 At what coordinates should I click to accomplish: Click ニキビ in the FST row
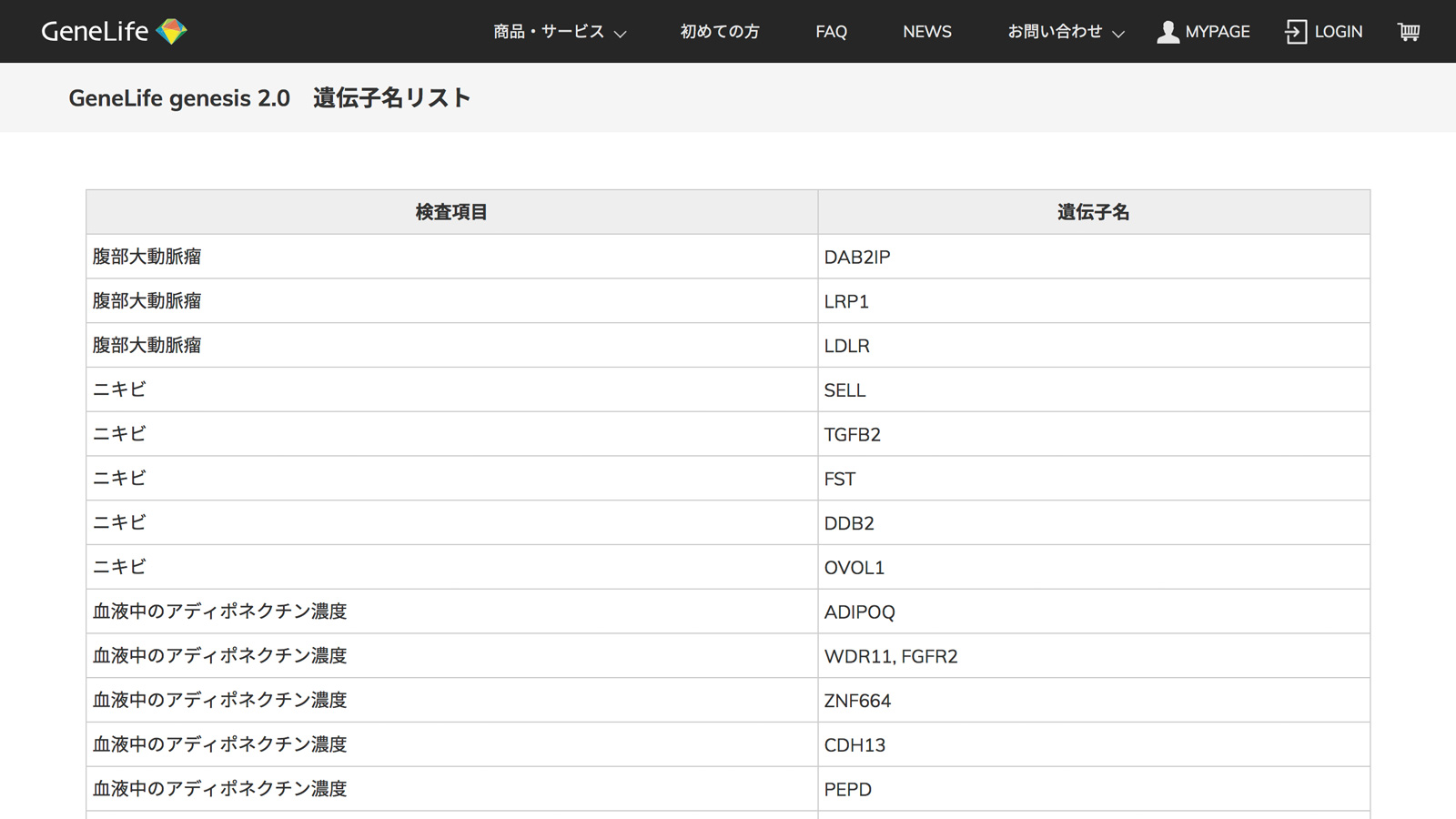coord(119,479)
